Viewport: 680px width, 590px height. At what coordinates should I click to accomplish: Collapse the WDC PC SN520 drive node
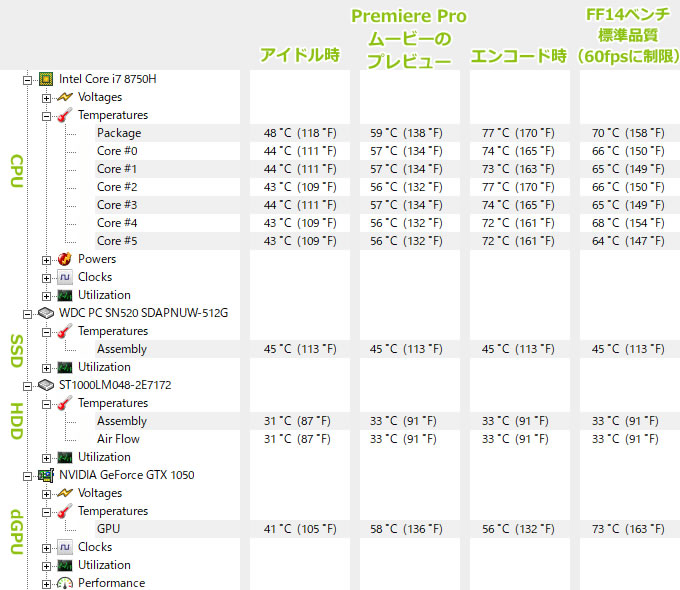click(27, 314)
